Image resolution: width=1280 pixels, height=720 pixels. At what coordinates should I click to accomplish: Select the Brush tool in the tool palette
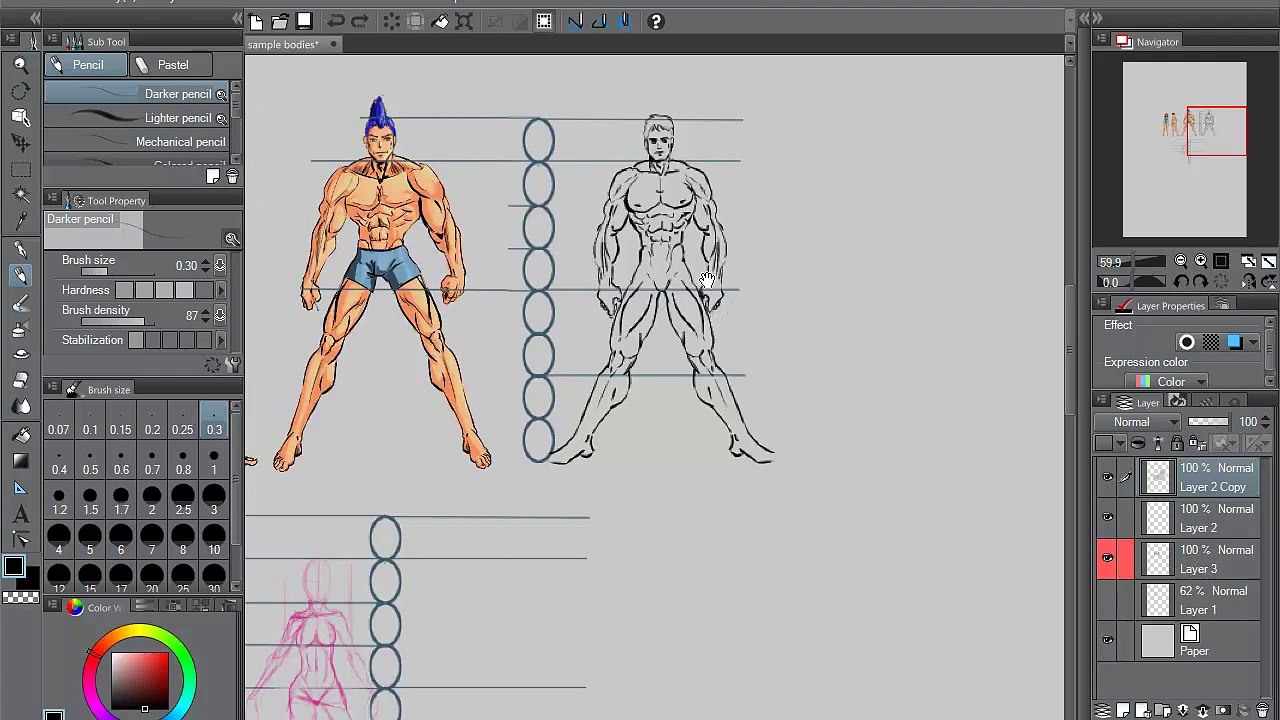pyautogui.click(x=20, y=301)
